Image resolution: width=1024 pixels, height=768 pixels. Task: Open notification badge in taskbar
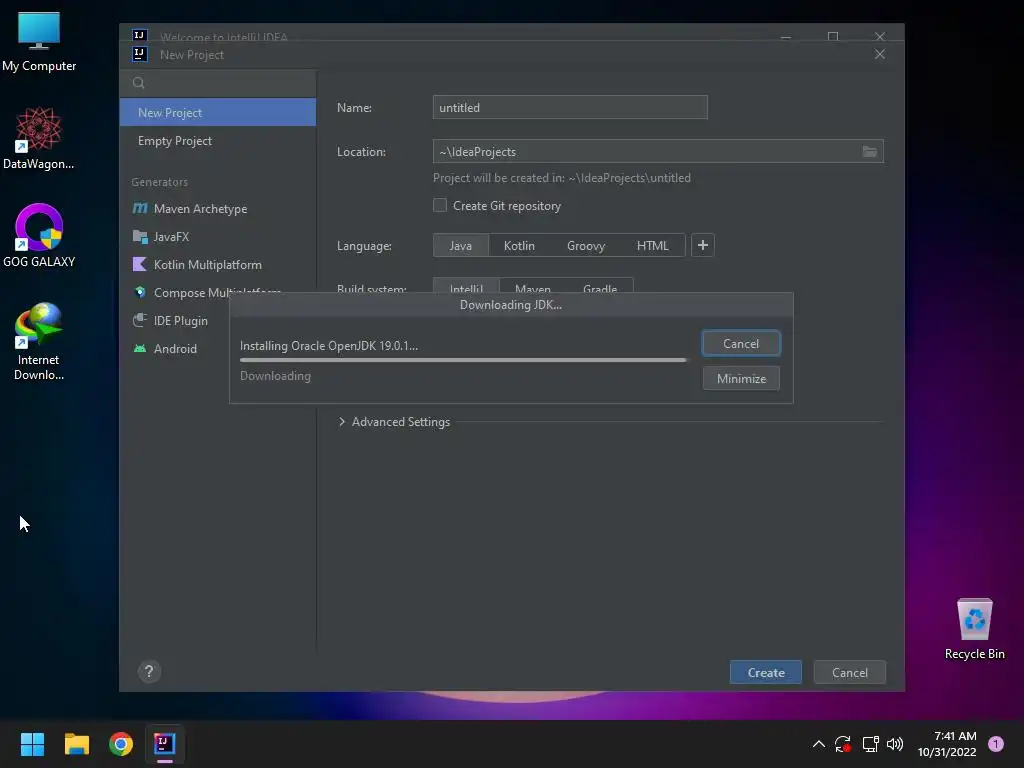(x=996, y=743)
